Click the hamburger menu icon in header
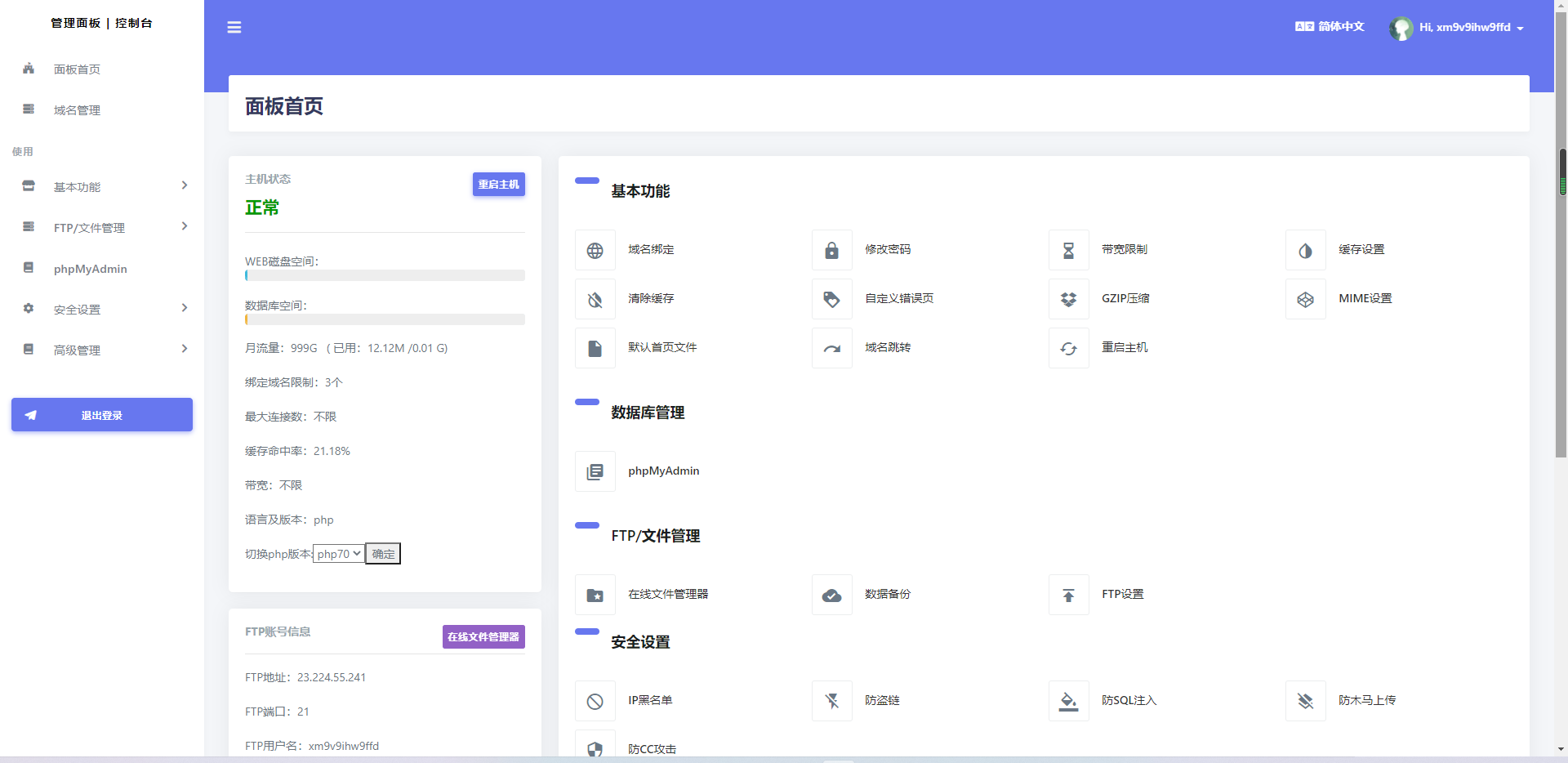The height and width of the screenshot is (763, 1568). [234, 28]
